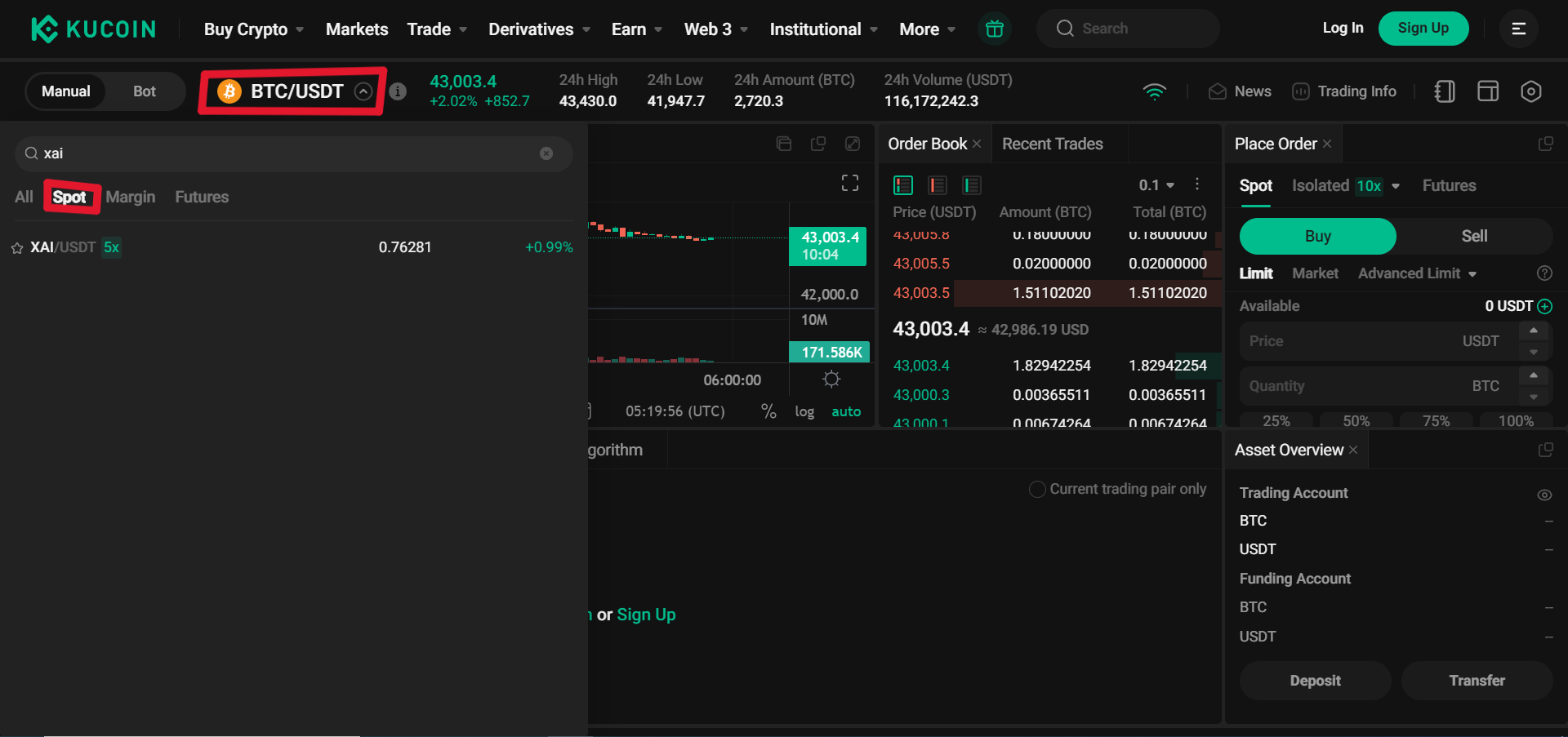This screenshot has height=737, width=1568.
Task: Set quantity slider to 25%
Action: click(x=1276, y=420)
